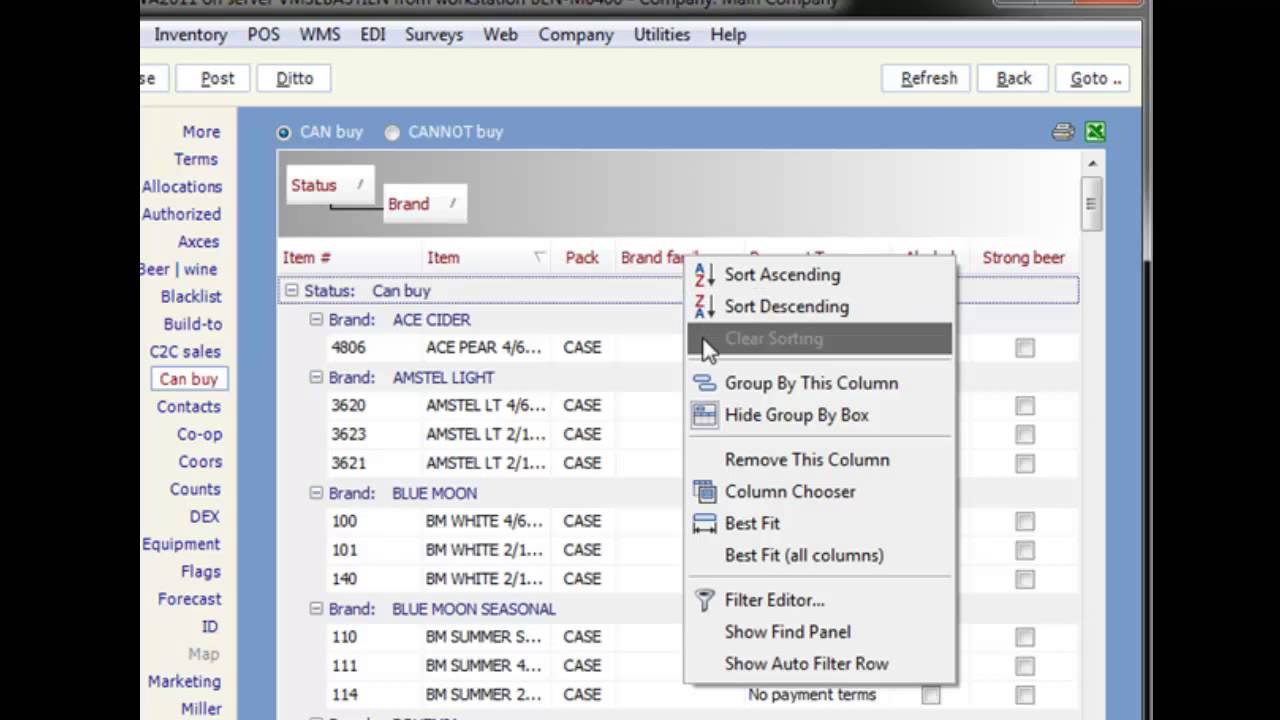The width and height of the screenshot is (1280, 720).
Task: Click the scrollbar up arrow
Action: (x=1092, y=162)
